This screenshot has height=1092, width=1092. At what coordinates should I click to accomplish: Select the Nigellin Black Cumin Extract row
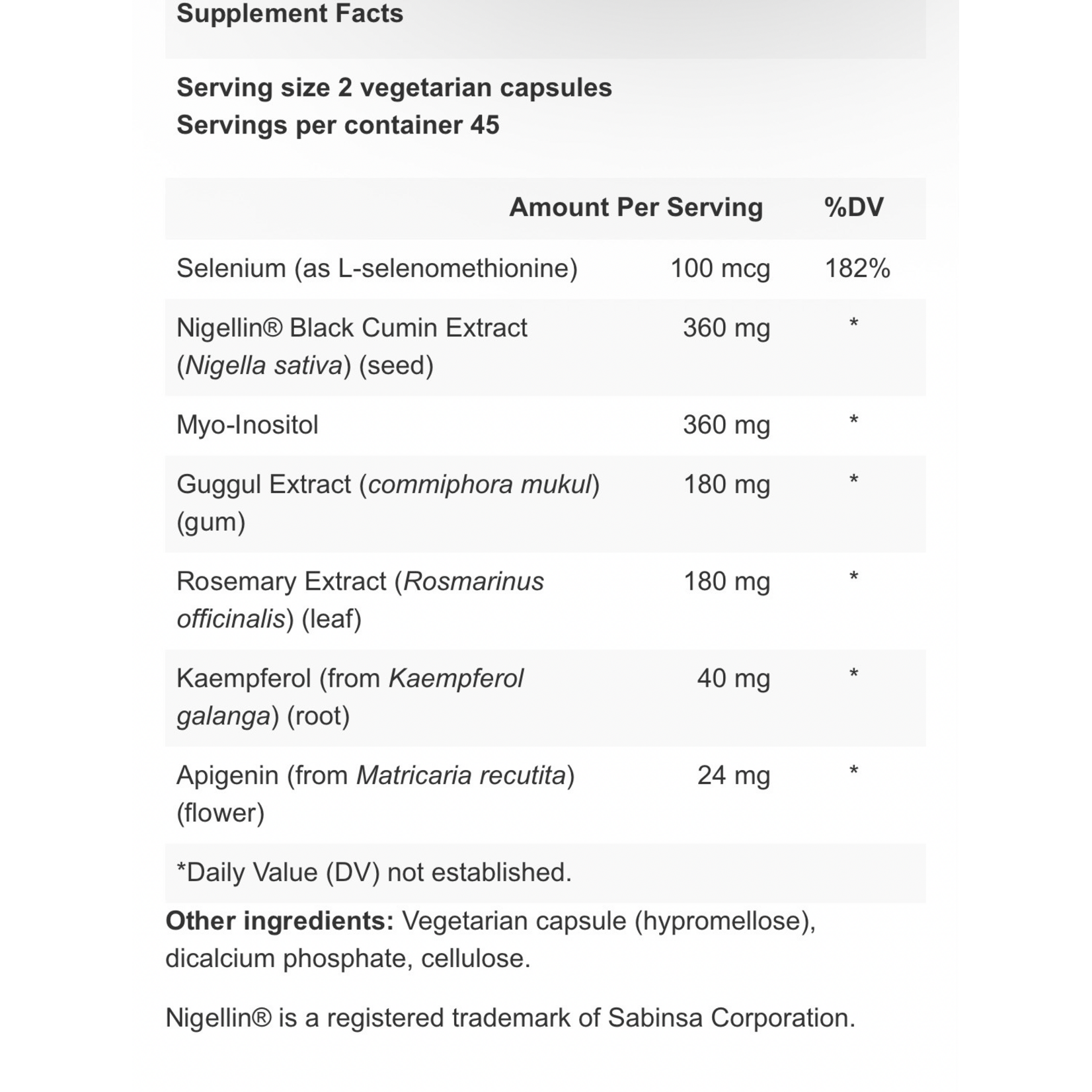point(545,347)
